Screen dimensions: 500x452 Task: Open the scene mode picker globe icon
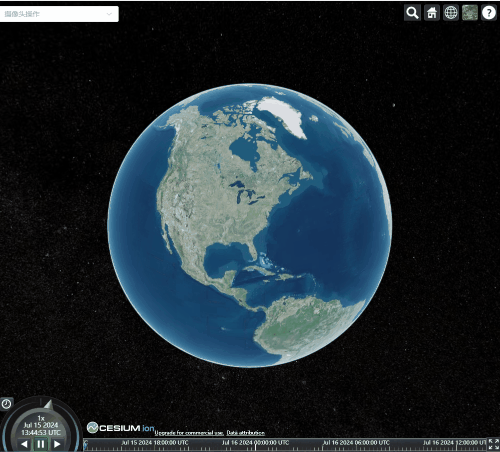coord(451,13)
